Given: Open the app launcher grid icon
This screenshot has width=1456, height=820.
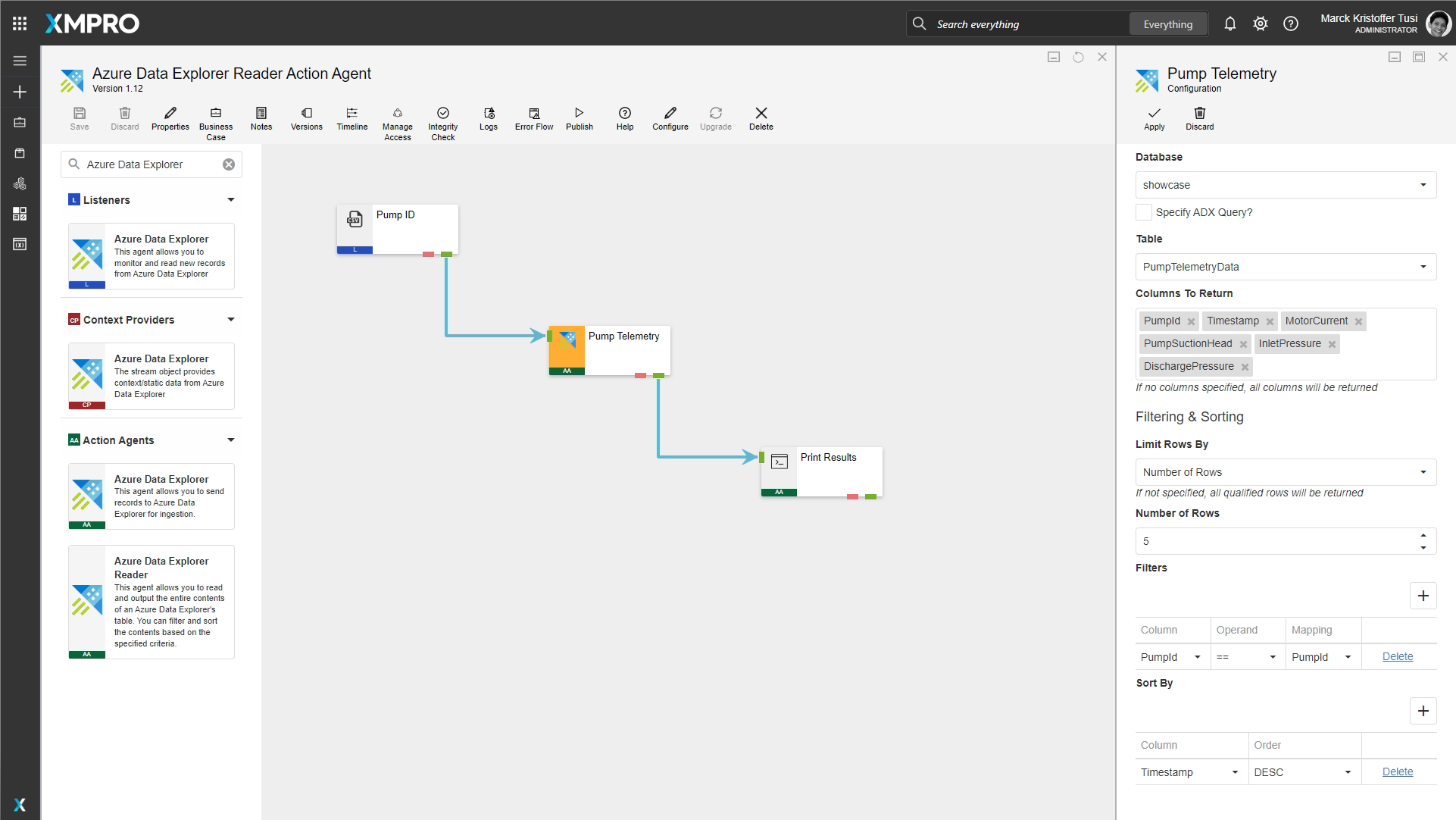Looking at the screenshot, I should point(20,23).
